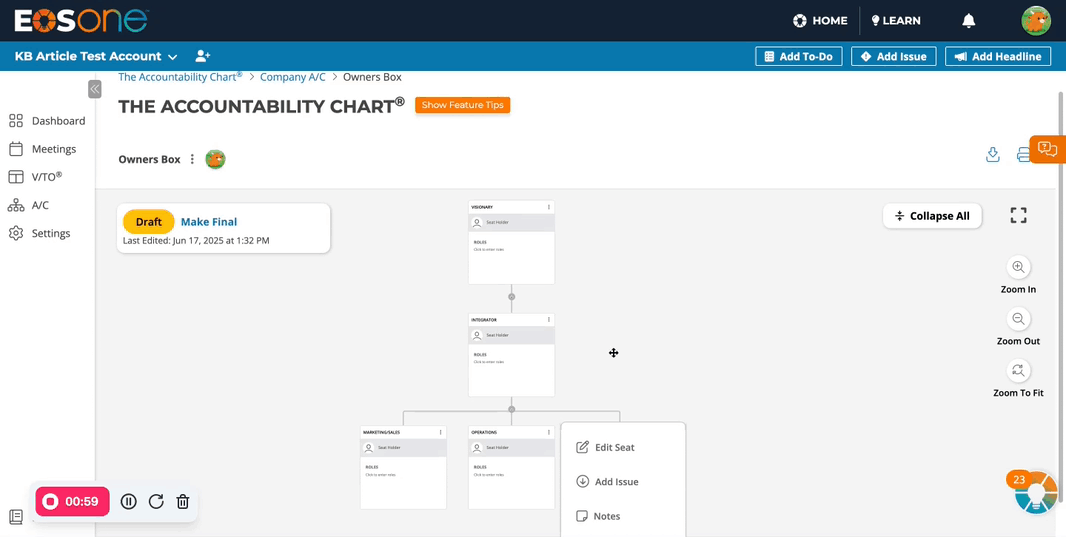Screen dimensions: 1066x537
Task: Open the notifications bell
Action: coord(969,20)
